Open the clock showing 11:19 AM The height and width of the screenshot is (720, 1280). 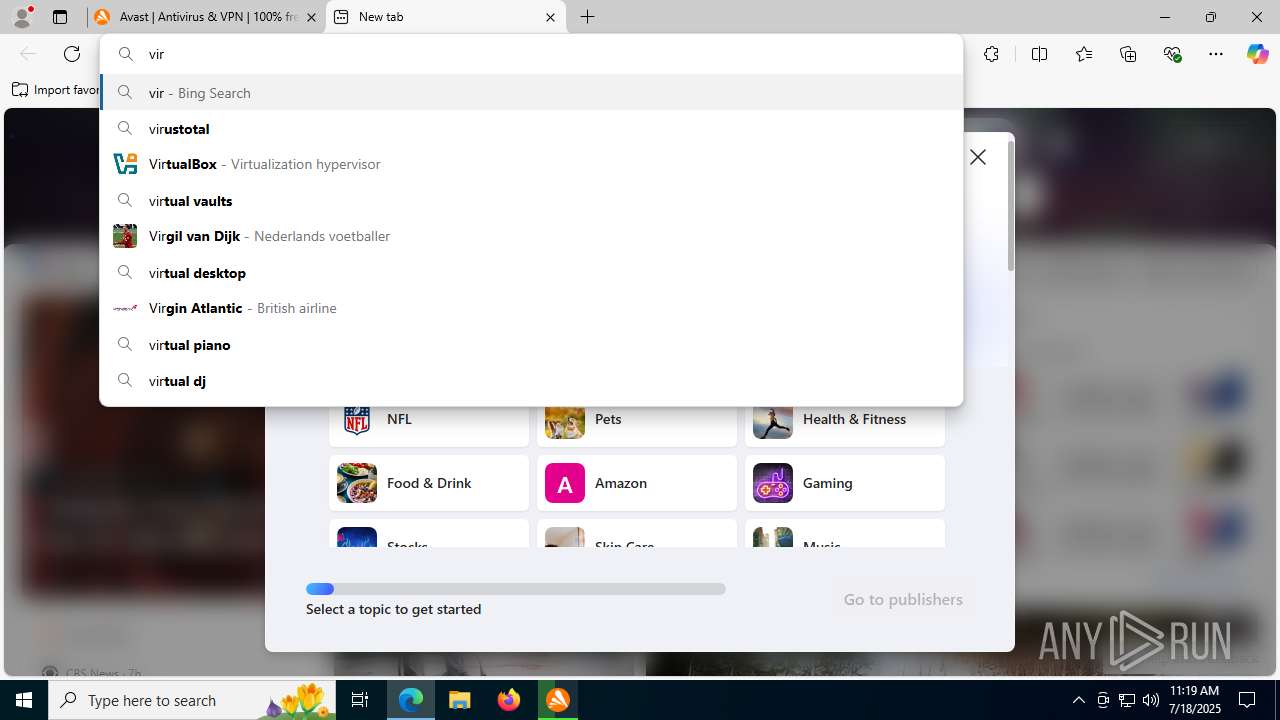(1195, 700)
